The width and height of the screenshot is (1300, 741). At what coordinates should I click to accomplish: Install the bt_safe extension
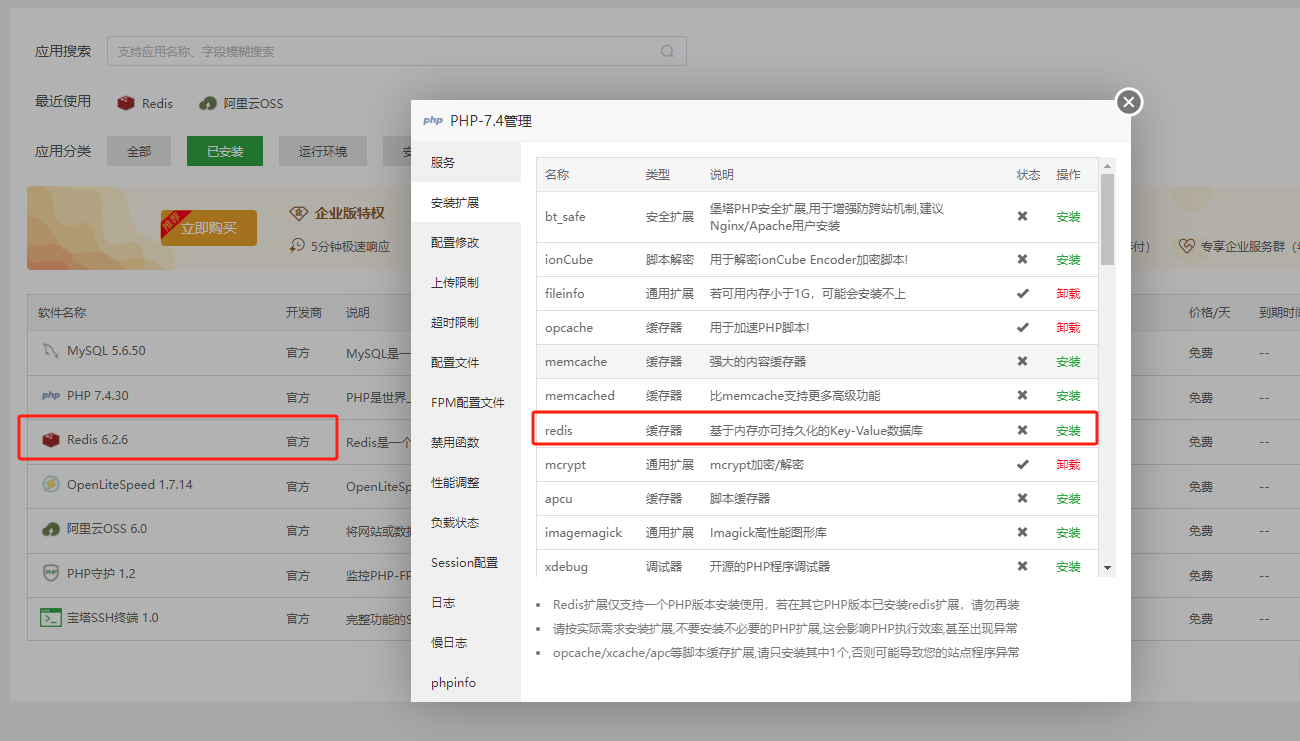[1068, 216]
